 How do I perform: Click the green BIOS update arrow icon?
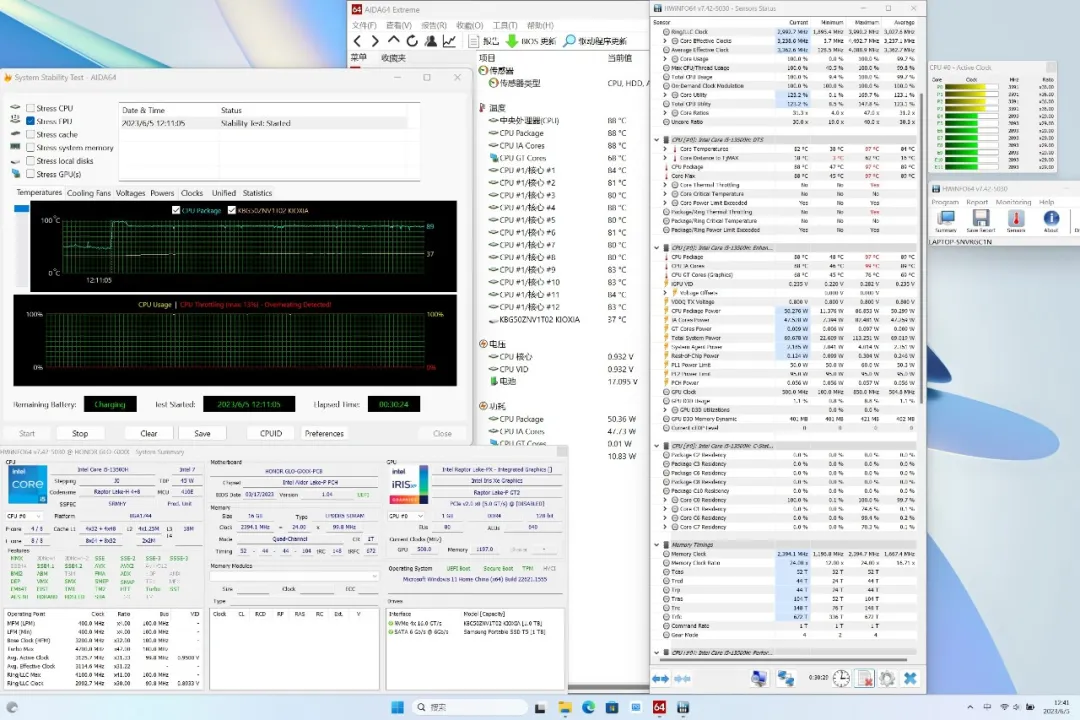pyautogui.click(x=511, y=41)
